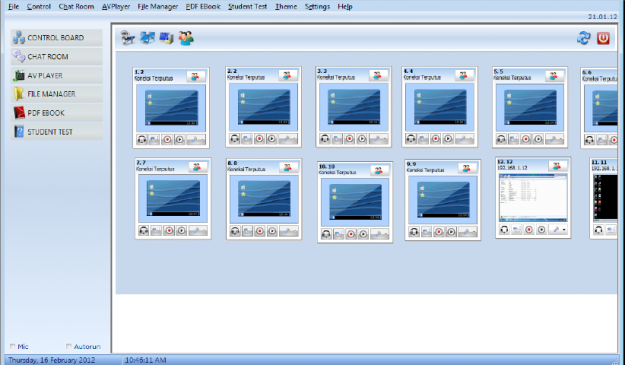
Task: Click the play button on student card 2
Action: coord(272,139)
